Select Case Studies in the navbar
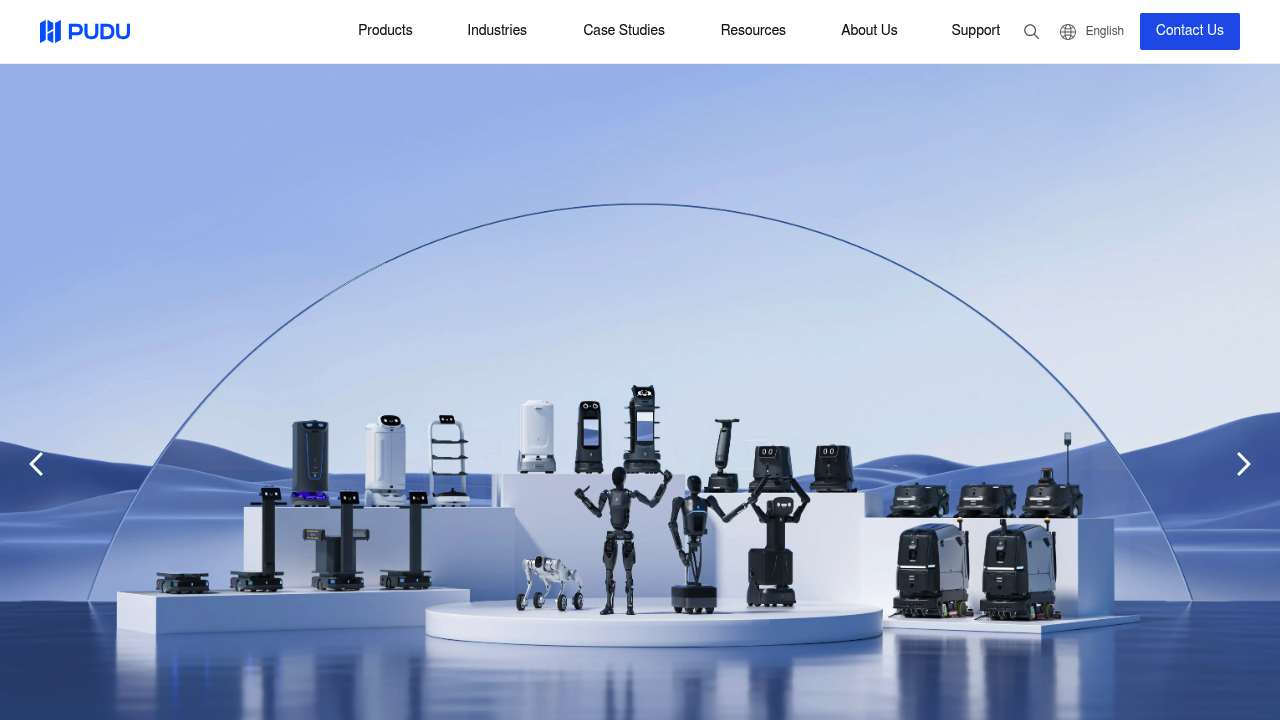Image resolution: width=1280 pixels, height=720 pixels. (624, 31)
